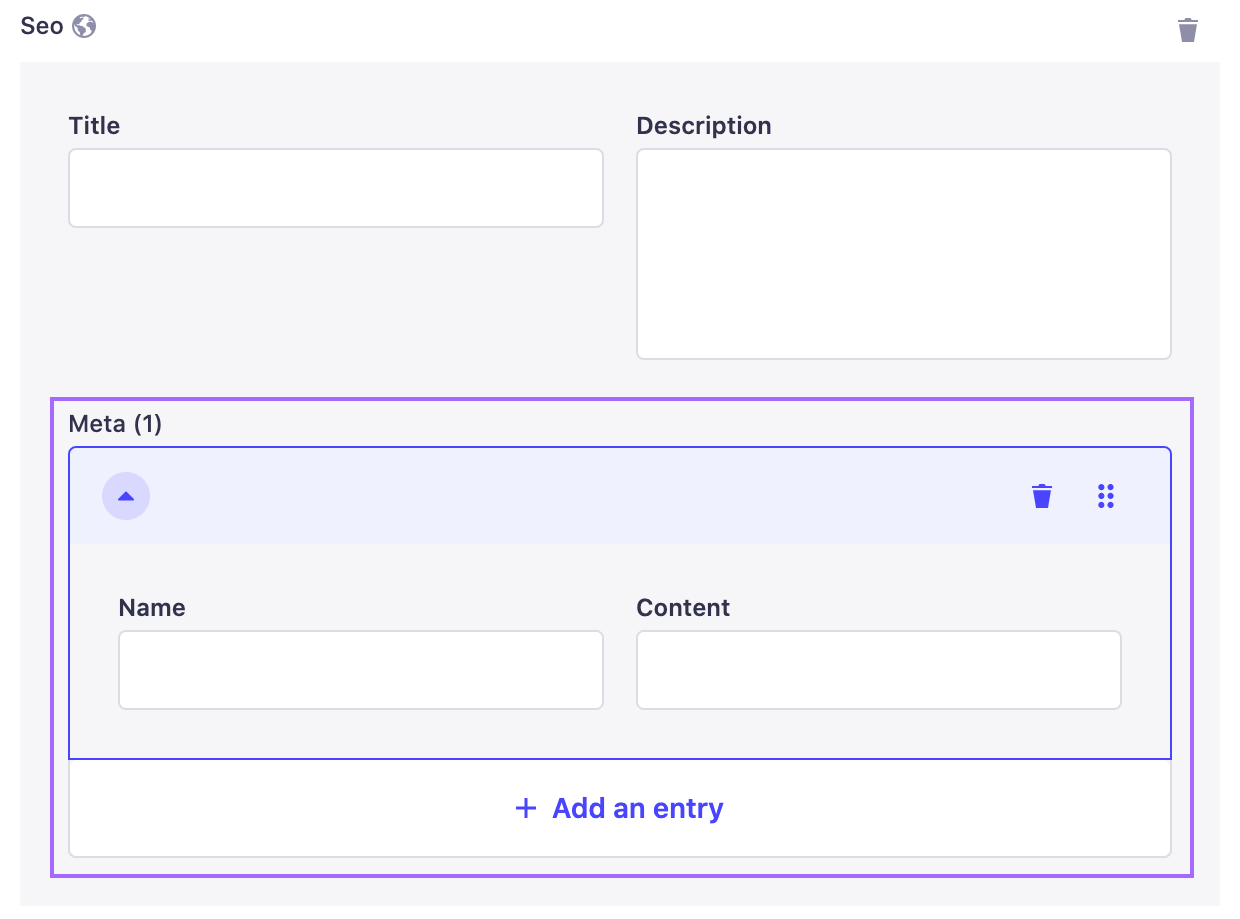
Task: Select the Seo component heading
Action: point(38,25)
